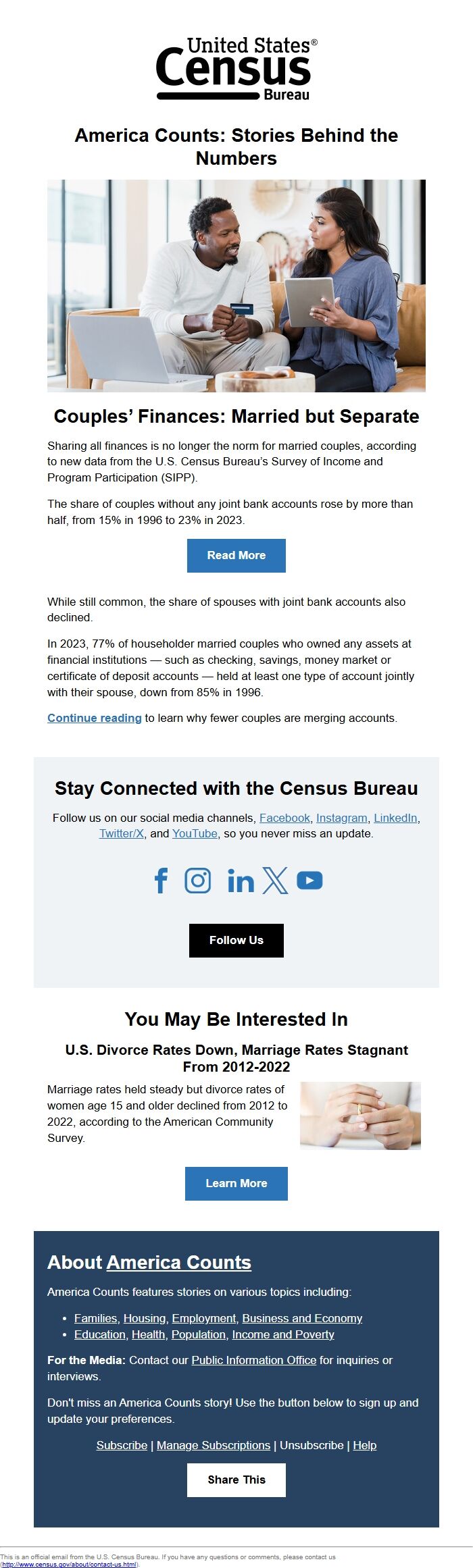This screenshot has width=473, height=1568.
Task: Click the YouTube icon
Action: pyautogui.click(x=309, y=881)
